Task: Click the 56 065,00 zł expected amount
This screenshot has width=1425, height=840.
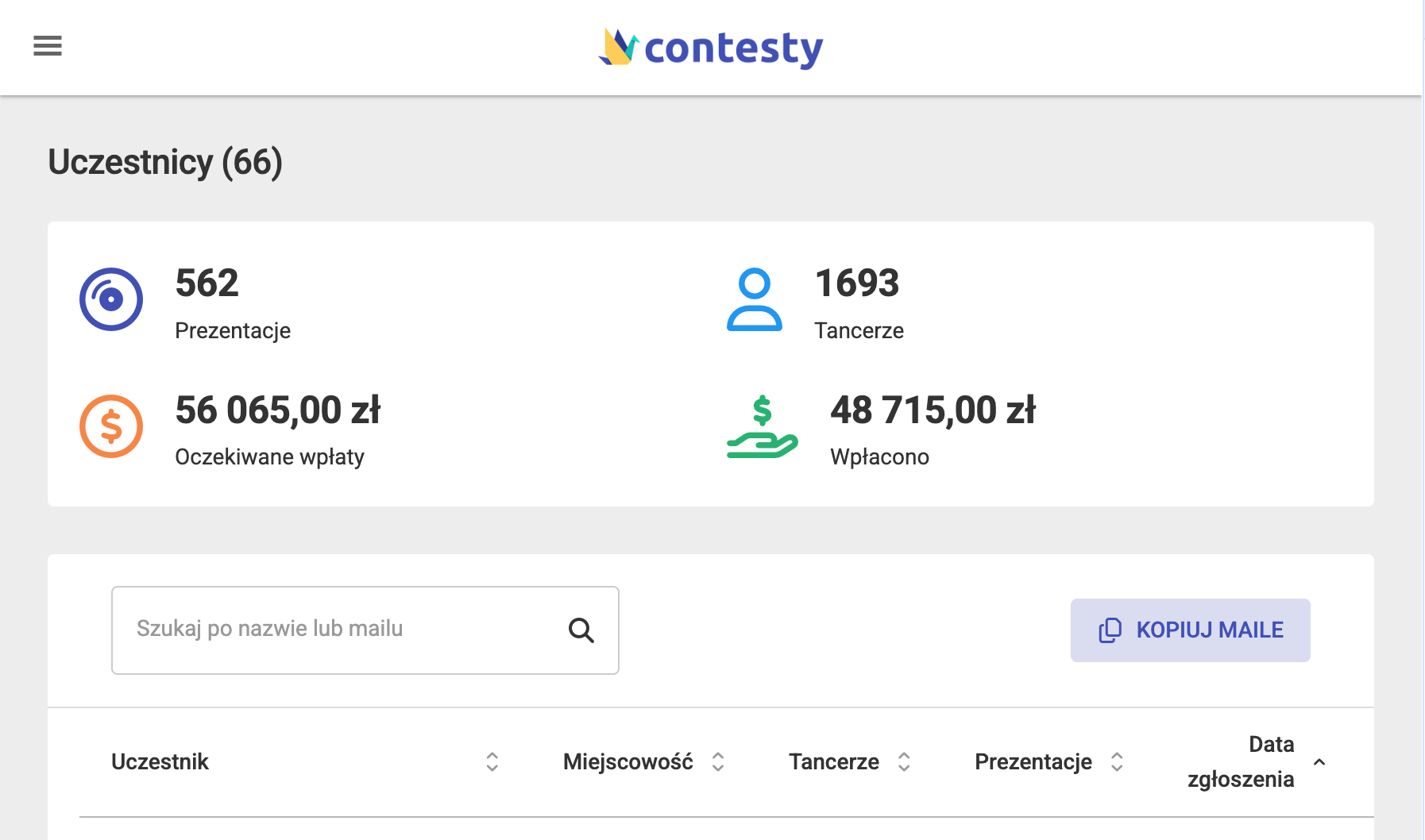Action: (278, 410)
